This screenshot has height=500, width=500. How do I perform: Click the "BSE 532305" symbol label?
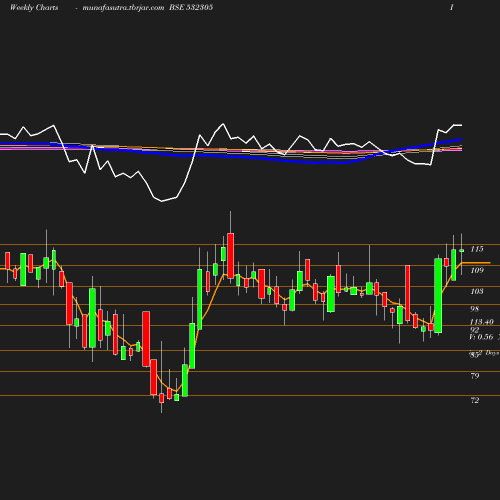coord(191,7)
